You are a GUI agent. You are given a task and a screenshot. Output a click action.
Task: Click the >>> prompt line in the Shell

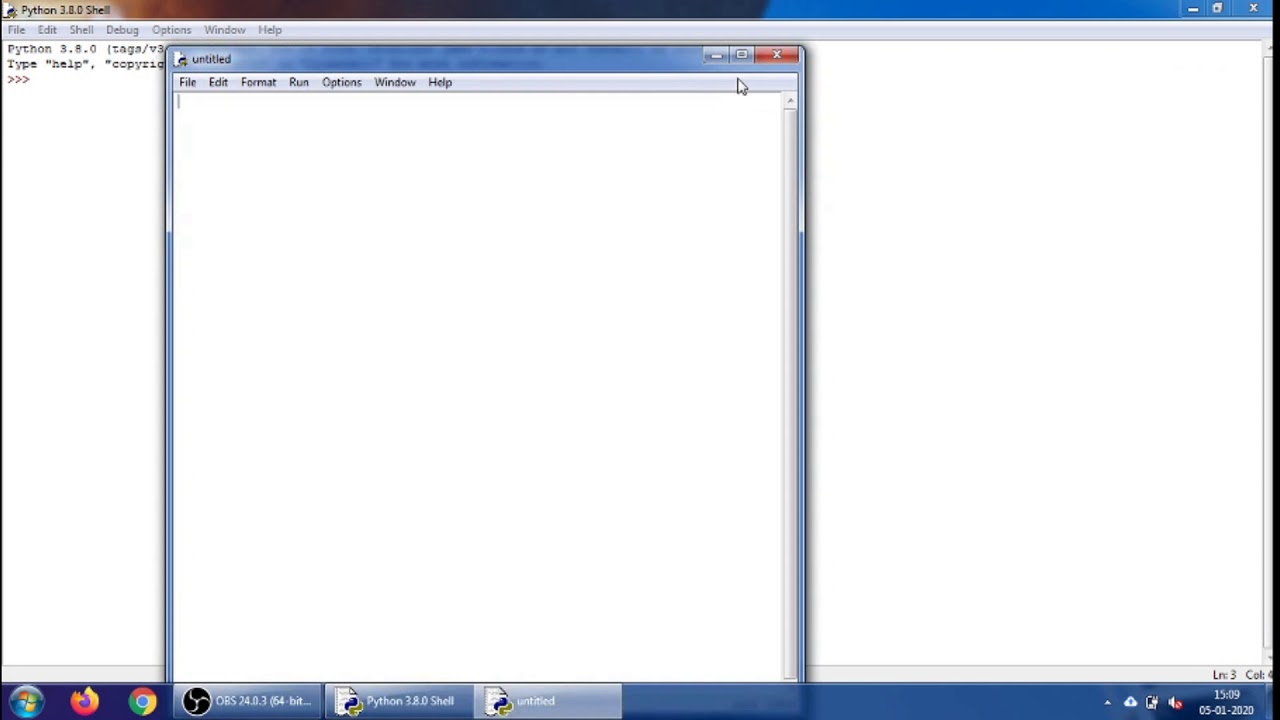pyautogui.click(x=18, y=79)
